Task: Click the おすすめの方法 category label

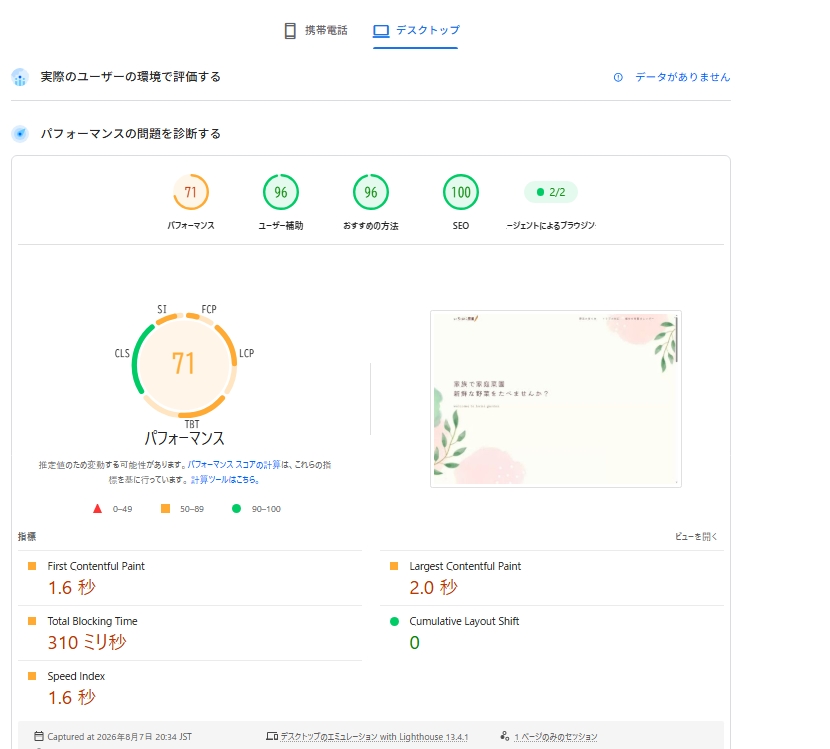Action: 371,225
